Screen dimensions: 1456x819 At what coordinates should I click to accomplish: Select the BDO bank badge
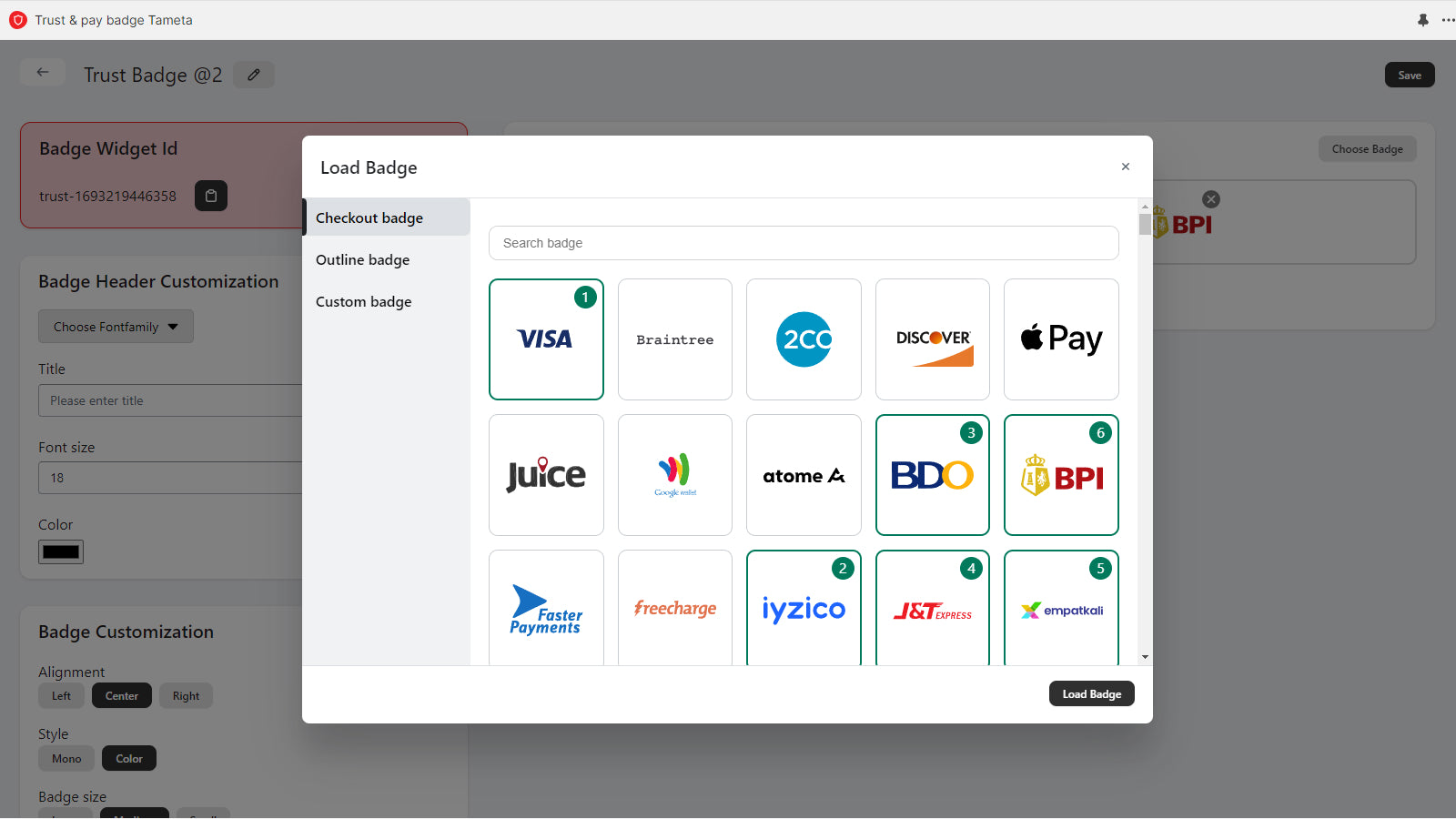tap(931, 474)
